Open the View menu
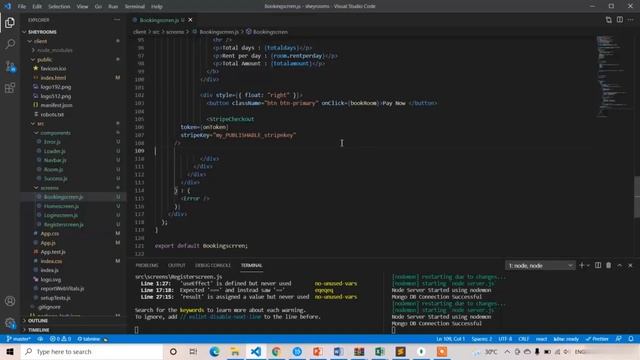Viewport: 640px width, 360px height. (82, 7)
